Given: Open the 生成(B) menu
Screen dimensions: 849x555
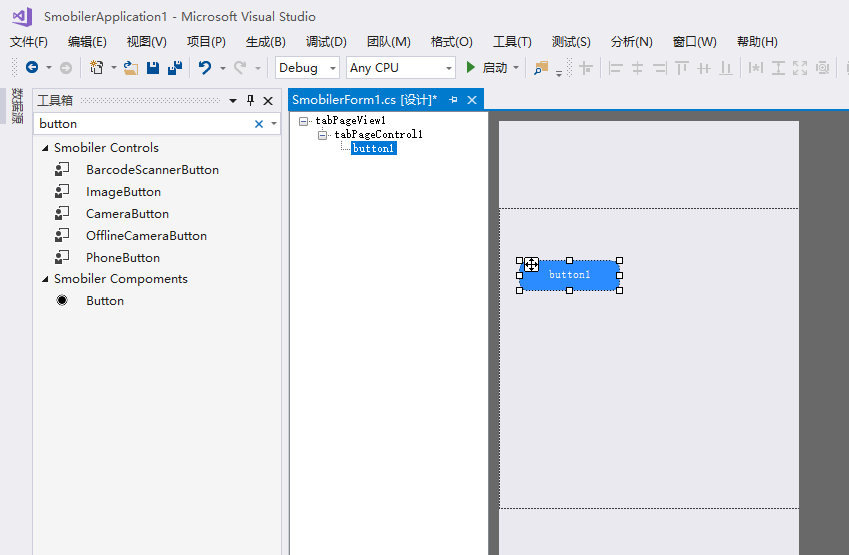Looking at the screenshot, I should click(x=266, y=42).
